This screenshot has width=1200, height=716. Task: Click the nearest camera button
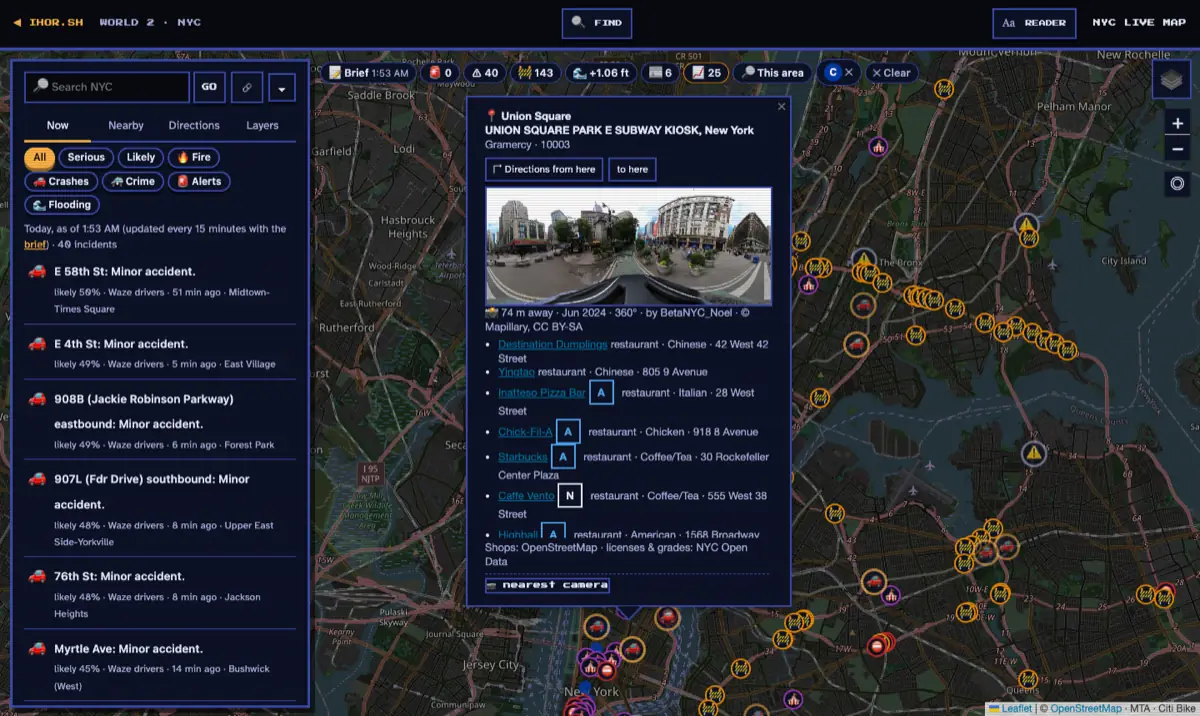pyautogui.click(x=547, y=585)
